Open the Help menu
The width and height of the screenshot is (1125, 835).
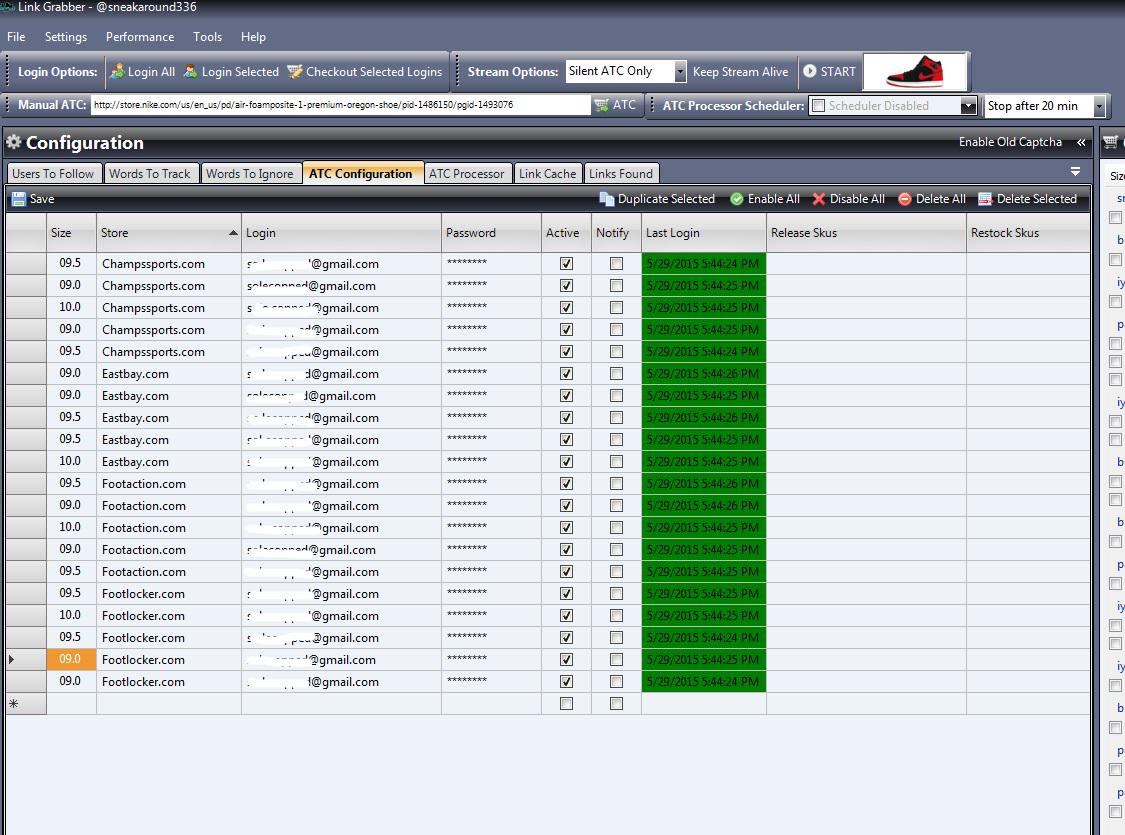(253, 37)
